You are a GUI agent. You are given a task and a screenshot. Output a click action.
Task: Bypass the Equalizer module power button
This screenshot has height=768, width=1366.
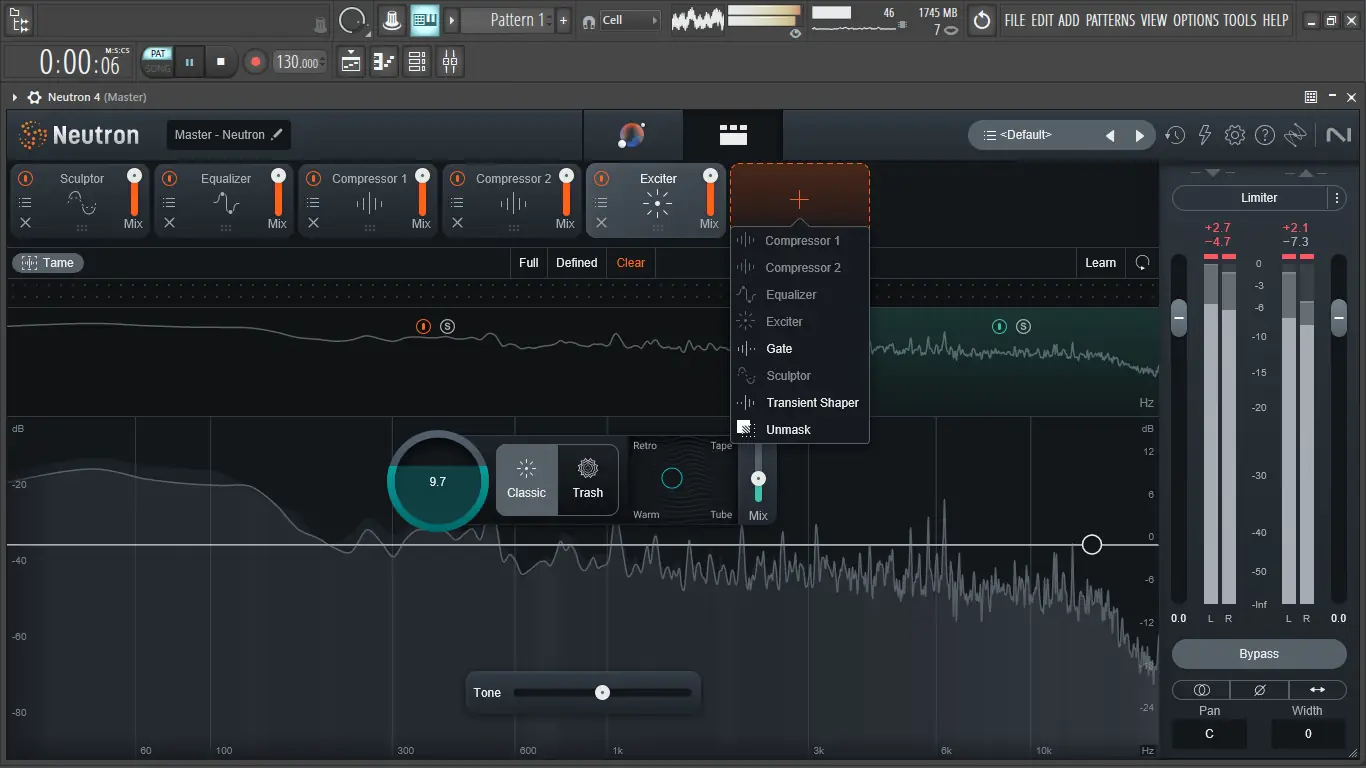click(169, 178)
